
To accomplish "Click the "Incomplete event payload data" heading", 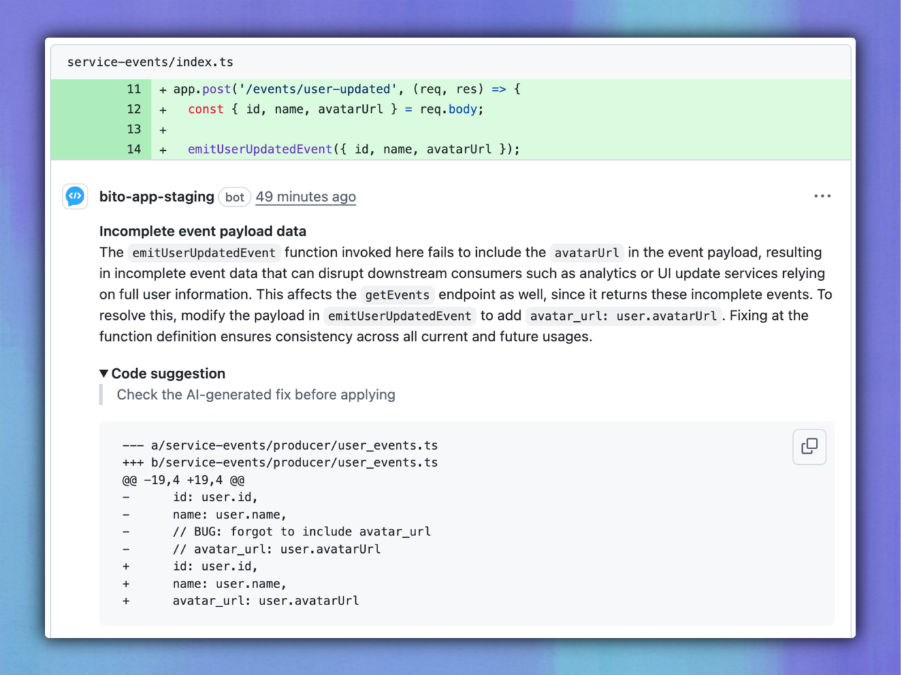I will pyautogui.click(x=203, y=231).
